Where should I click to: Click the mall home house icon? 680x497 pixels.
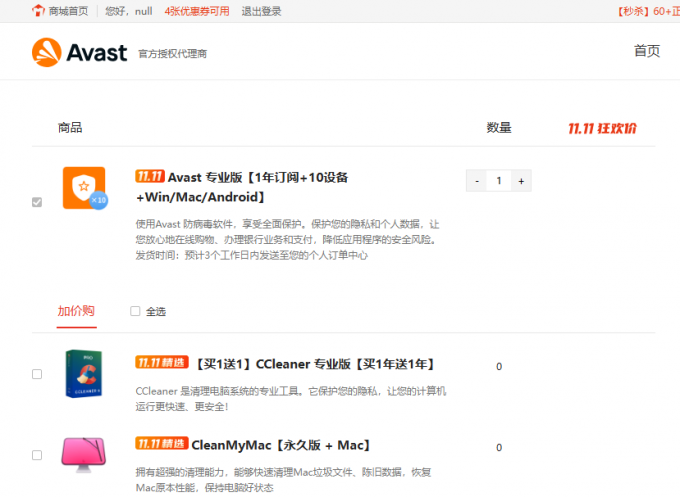tap(38, 10)
